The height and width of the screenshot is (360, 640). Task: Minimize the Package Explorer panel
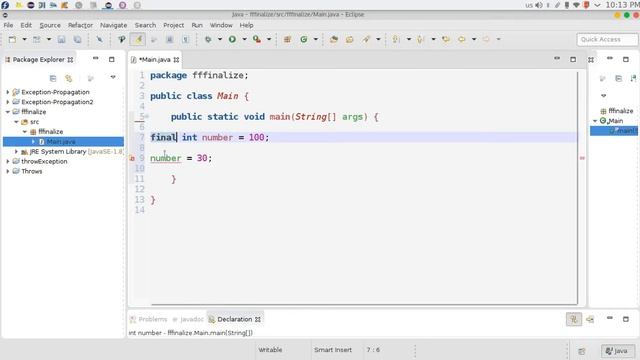(x=96, y=59)
